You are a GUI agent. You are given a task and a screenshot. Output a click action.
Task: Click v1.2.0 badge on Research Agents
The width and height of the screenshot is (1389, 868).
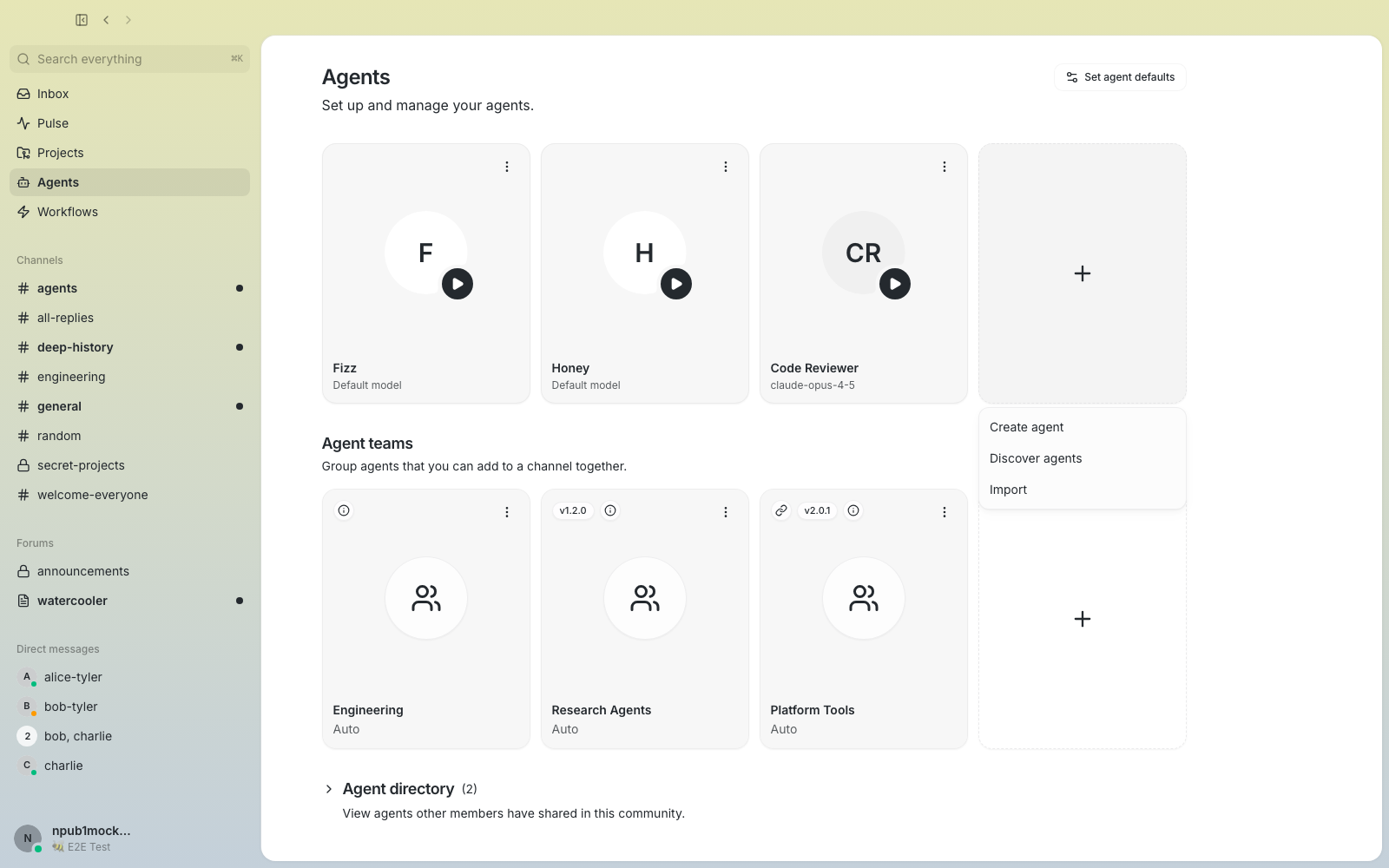(x=573, y=510)
